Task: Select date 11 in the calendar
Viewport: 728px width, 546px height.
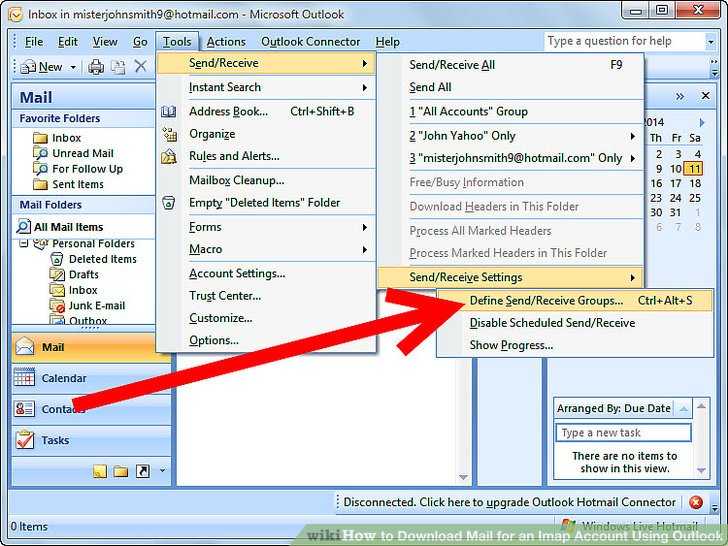Action: 694,169
